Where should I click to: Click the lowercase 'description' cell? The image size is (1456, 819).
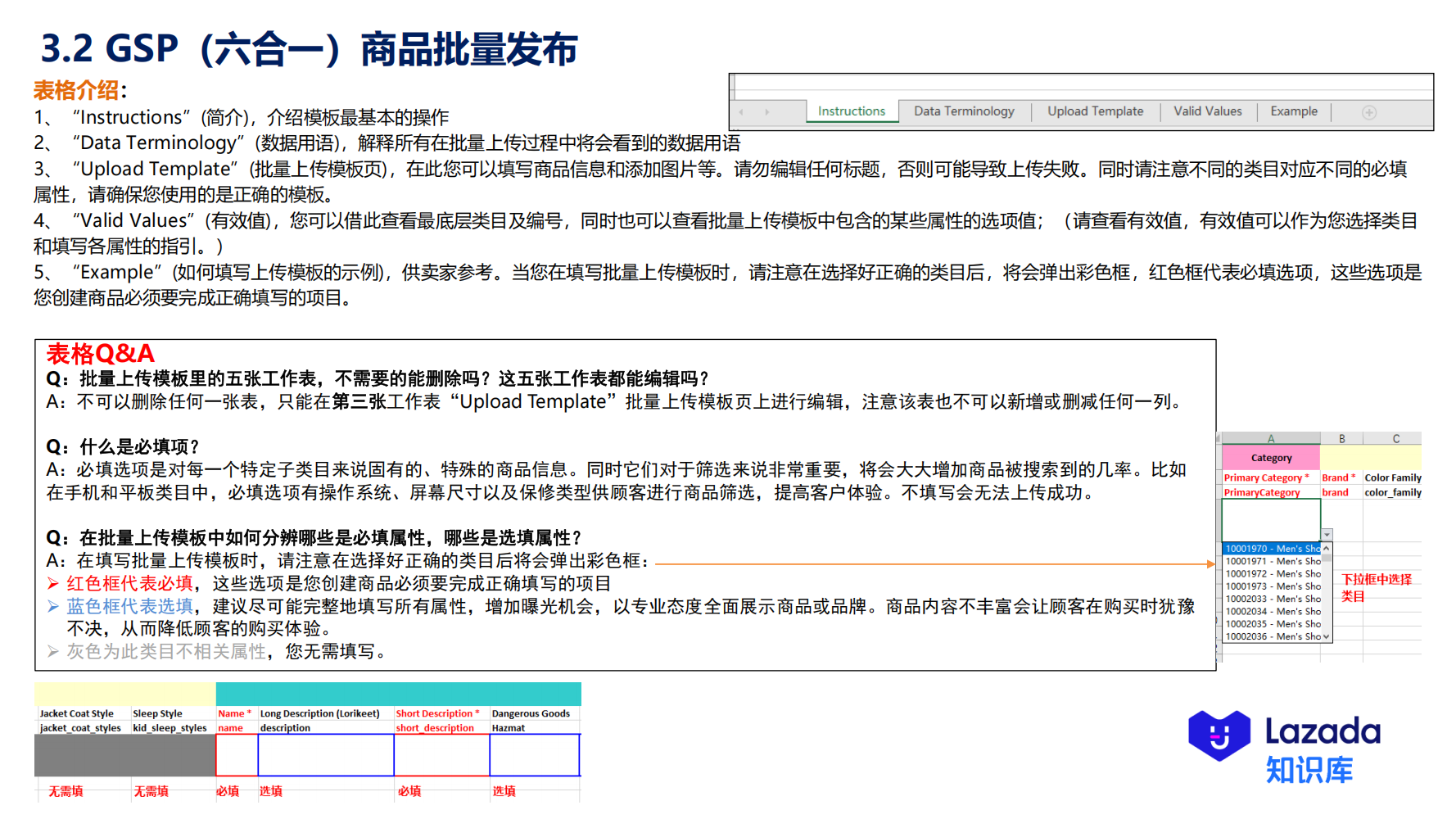pos(325,727)
